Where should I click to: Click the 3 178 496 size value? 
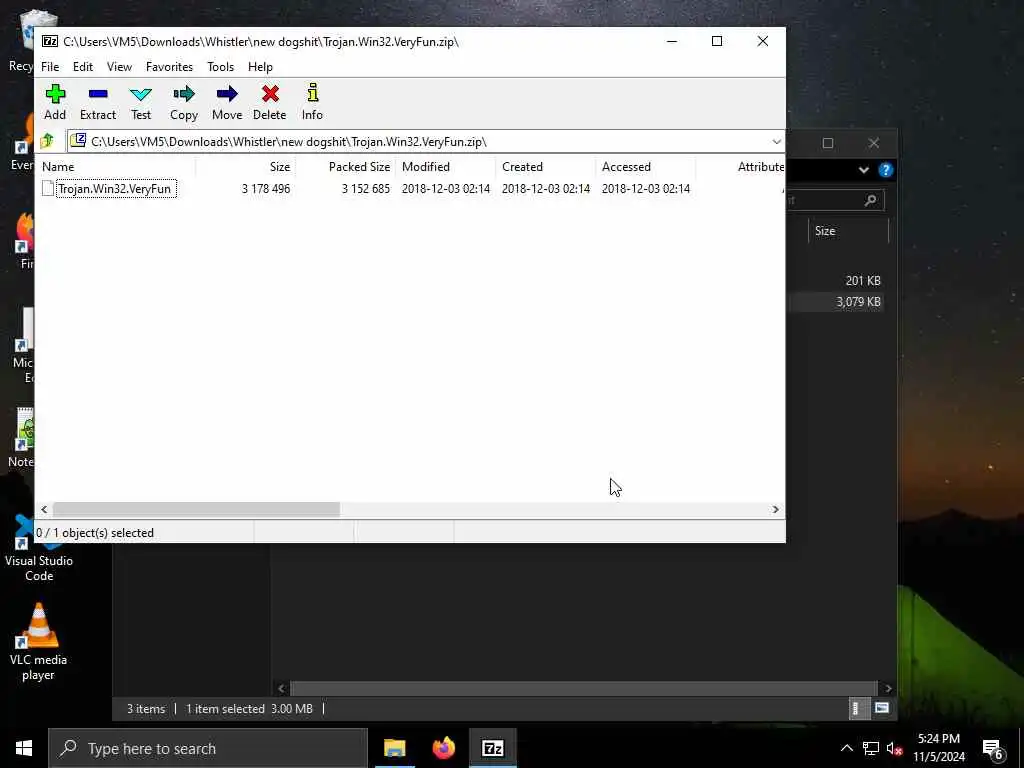pyautogui.click(x=266, y=189)
